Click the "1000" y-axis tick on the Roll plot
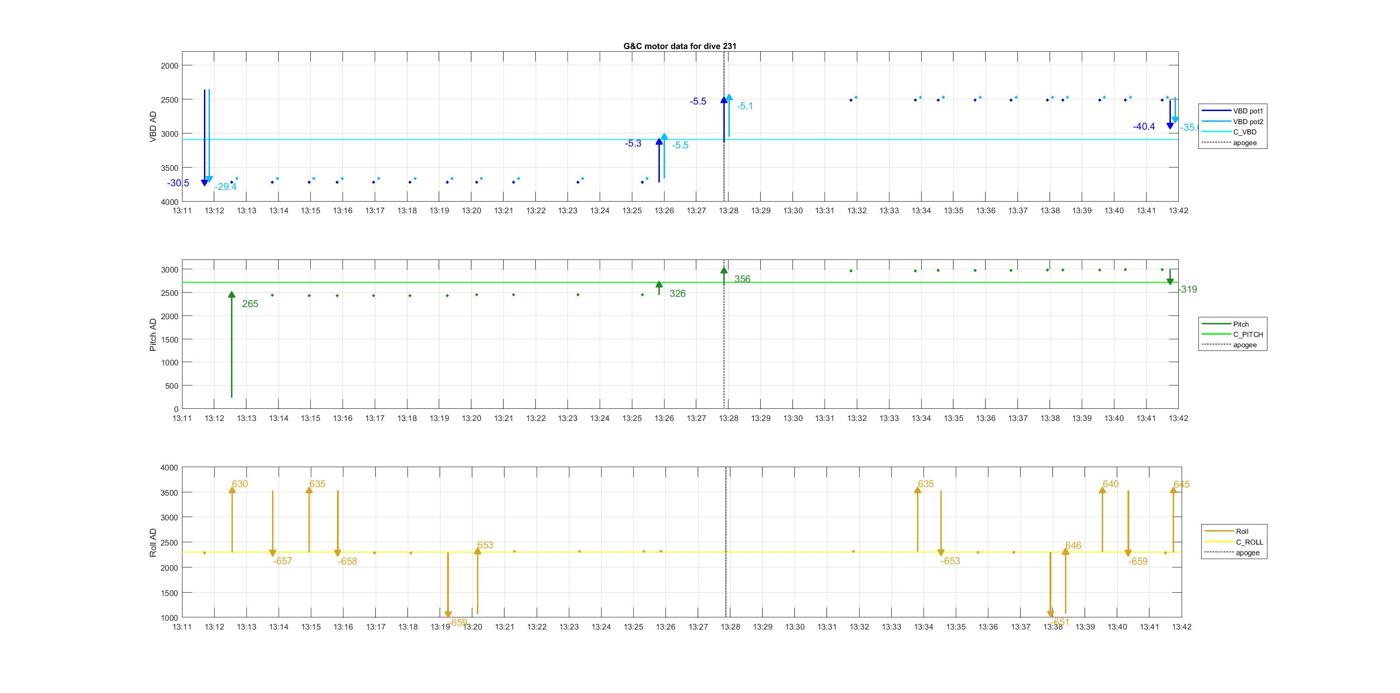The image size is (1400, 693). point(169,618)
